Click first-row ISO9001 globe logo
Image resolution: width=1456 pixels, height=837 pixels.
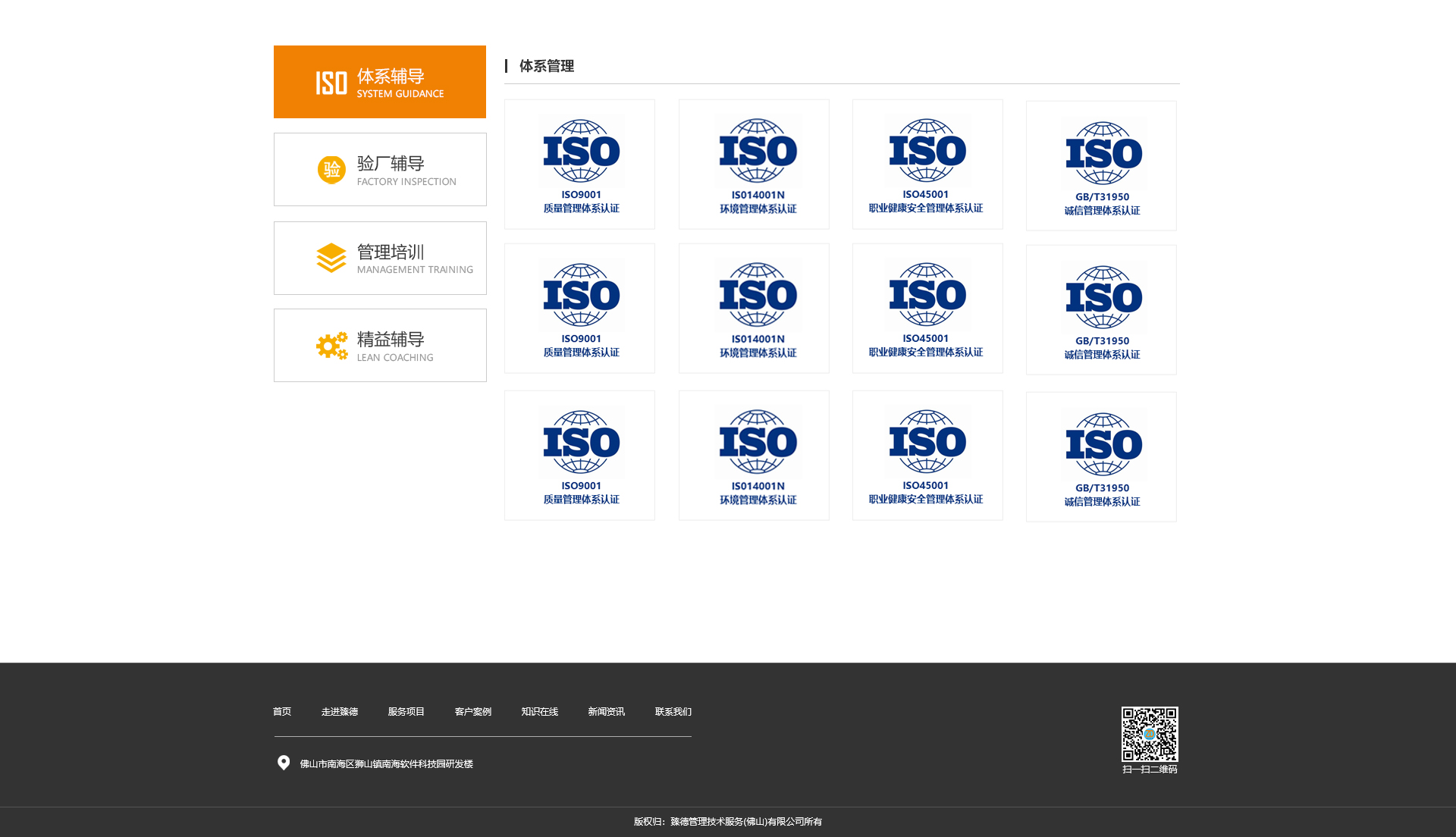point(582,151)
